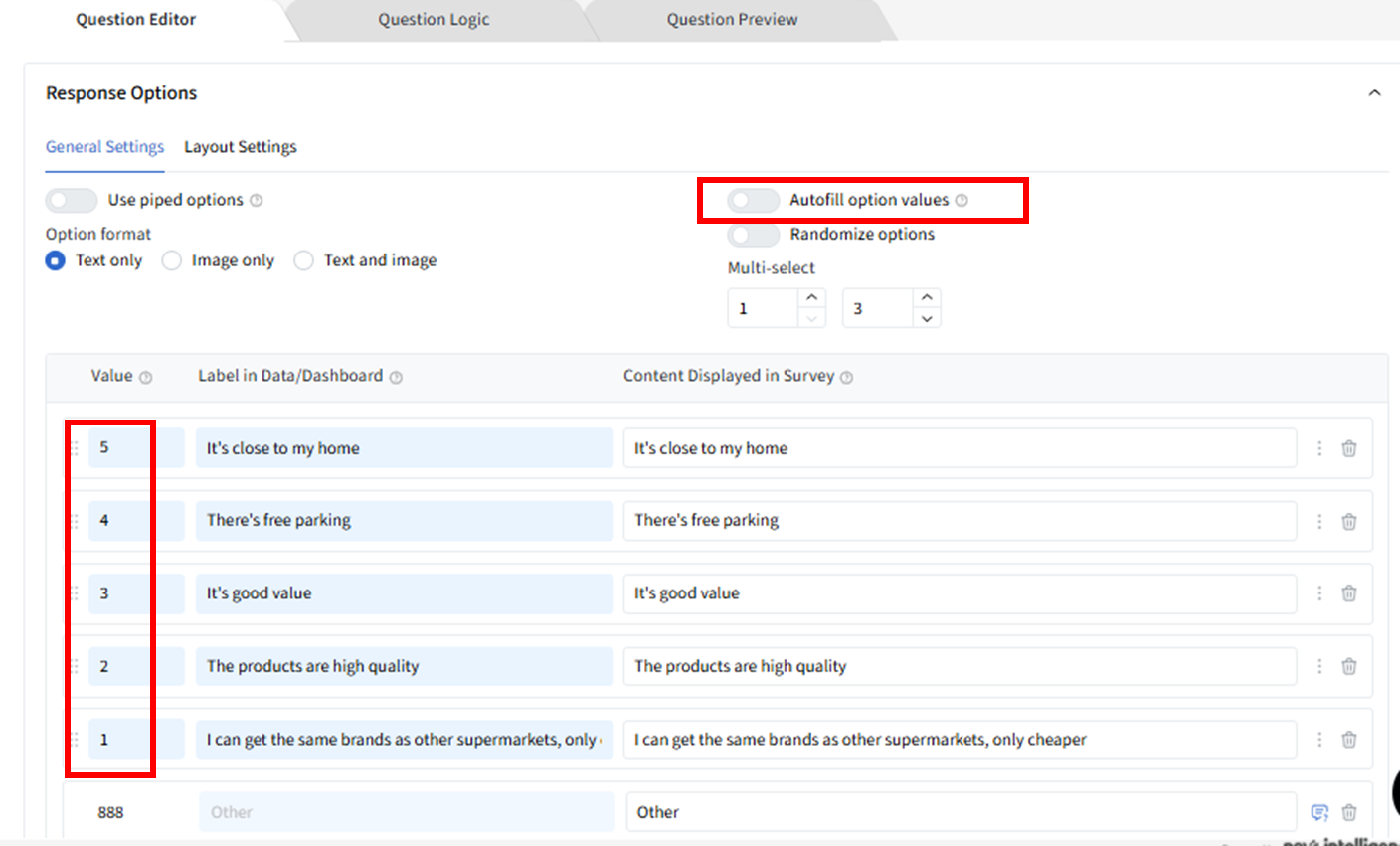Image resolution: width=1400 pixels, height=846 pixels.
Task: Open kebab menu for "The products are high quality"
Action: point(1319,666)
